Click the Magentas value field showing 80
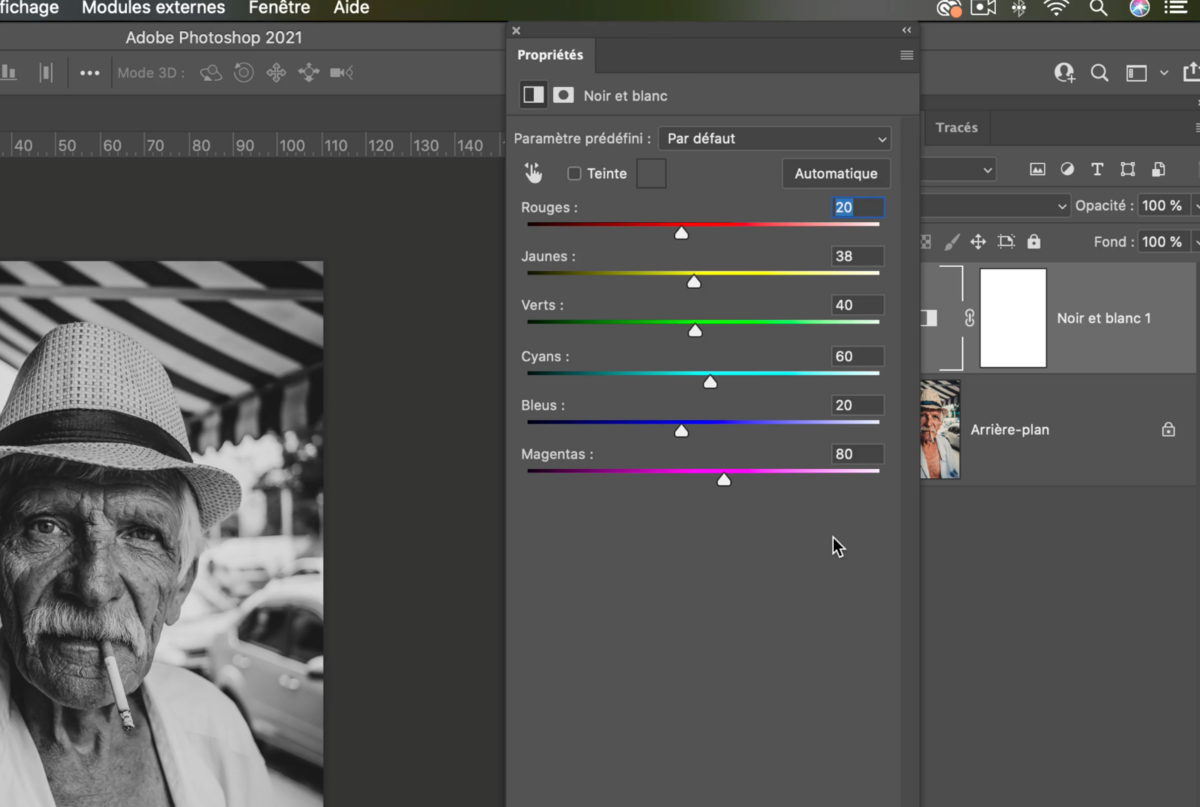The image size is (1200, 807). [857, 454]
